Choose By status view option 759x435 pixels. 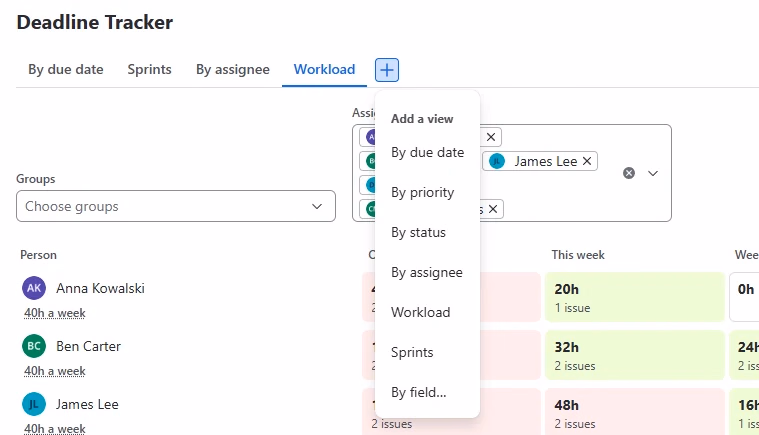click(x=427, y=233)
